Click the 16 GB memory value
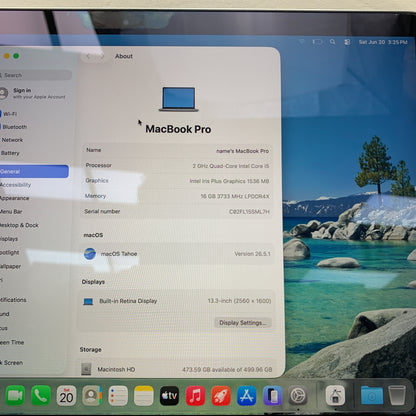The image size is (416, 416). pos(235,196)
